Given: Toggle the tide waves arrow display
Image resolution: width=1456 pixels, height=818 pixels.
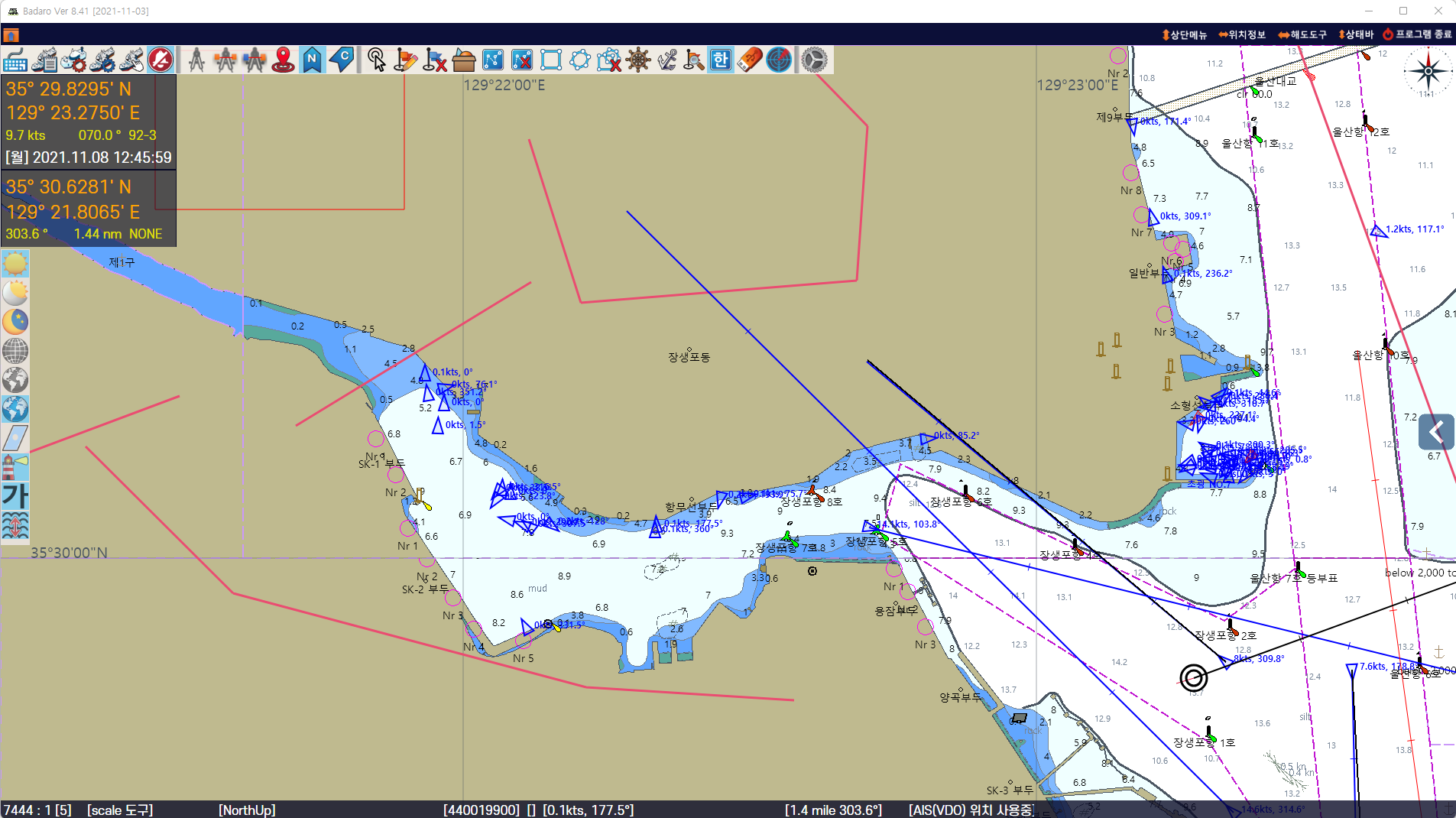Looking at the screenshot, I should tap(15, 525).
